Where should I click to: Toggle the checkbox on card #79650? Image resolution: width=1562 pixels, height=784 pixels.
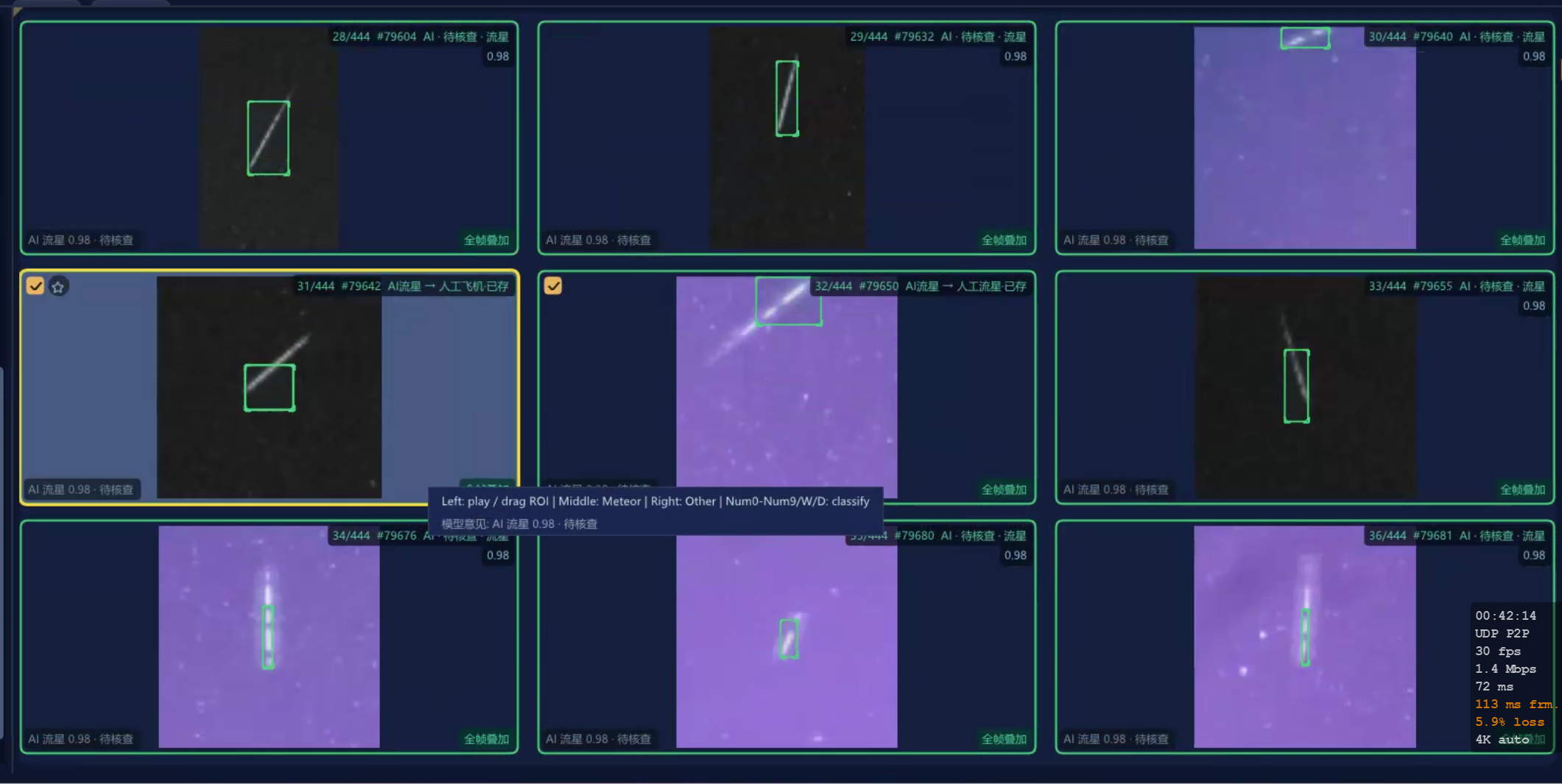coord(553,286)
